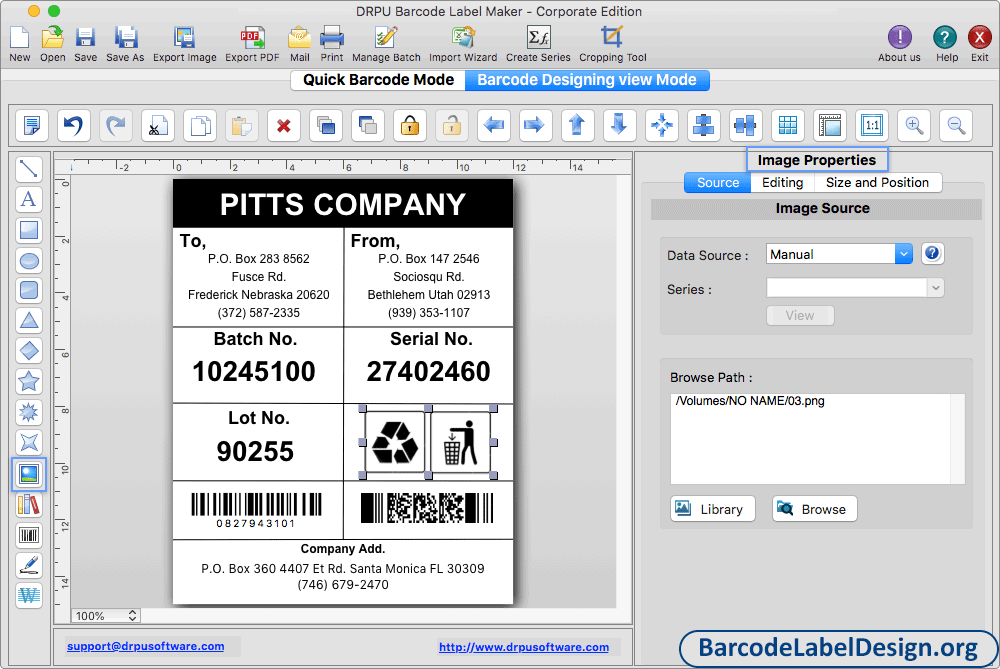Select the WordArt tool
Image resolution: width=1000 pixels, height=669 pixels.
click(29, 595)
